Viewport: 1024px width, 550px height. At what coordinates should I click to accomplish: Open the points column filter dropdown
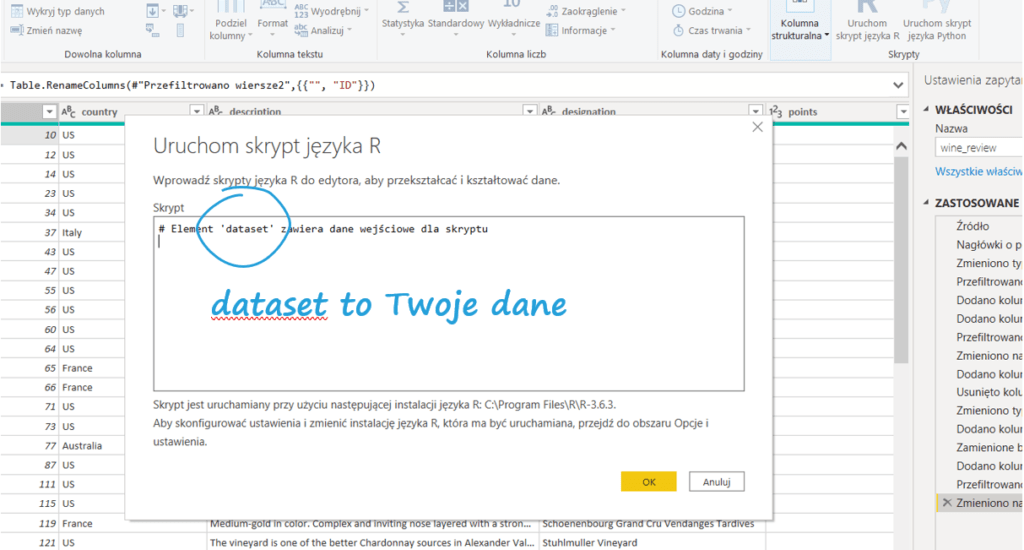[904, 112]
